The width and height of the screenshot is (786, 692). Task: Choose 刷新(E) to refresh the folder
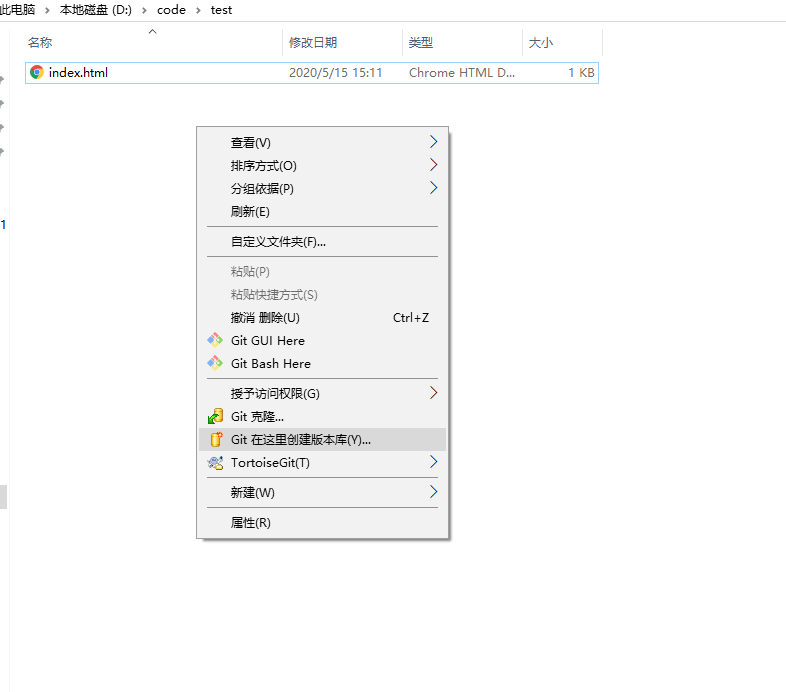(x=322, y=212)
